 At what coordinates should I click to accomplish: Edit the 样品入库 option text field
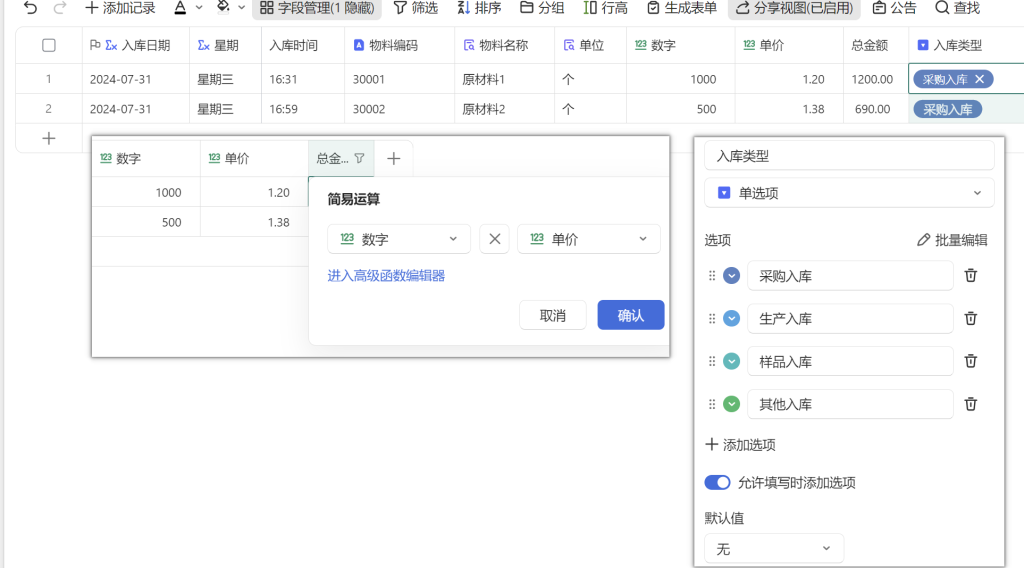850,361
